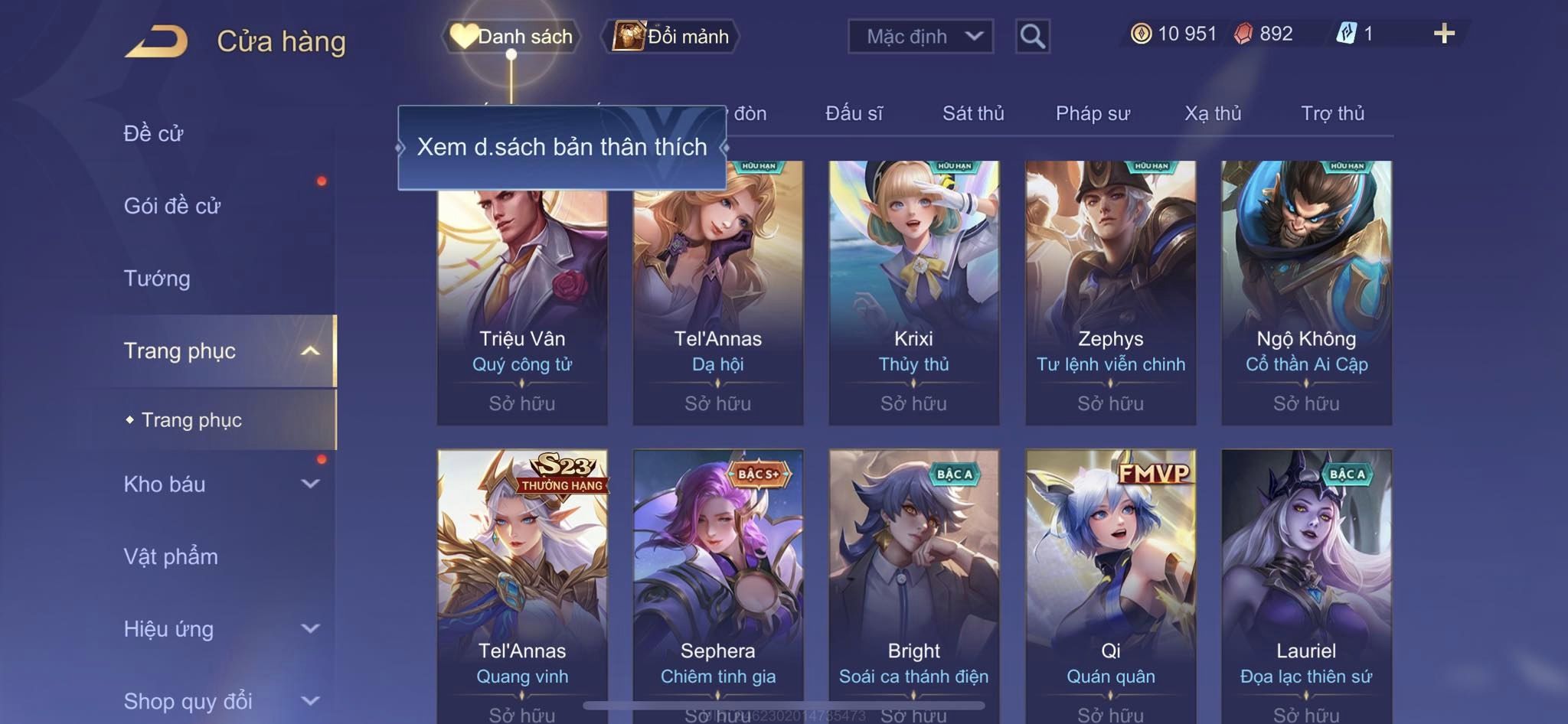The width and height of the screenshot is (1568, 724).
Task: Switch to the Sát thủ tab
Action: point(973,113)
